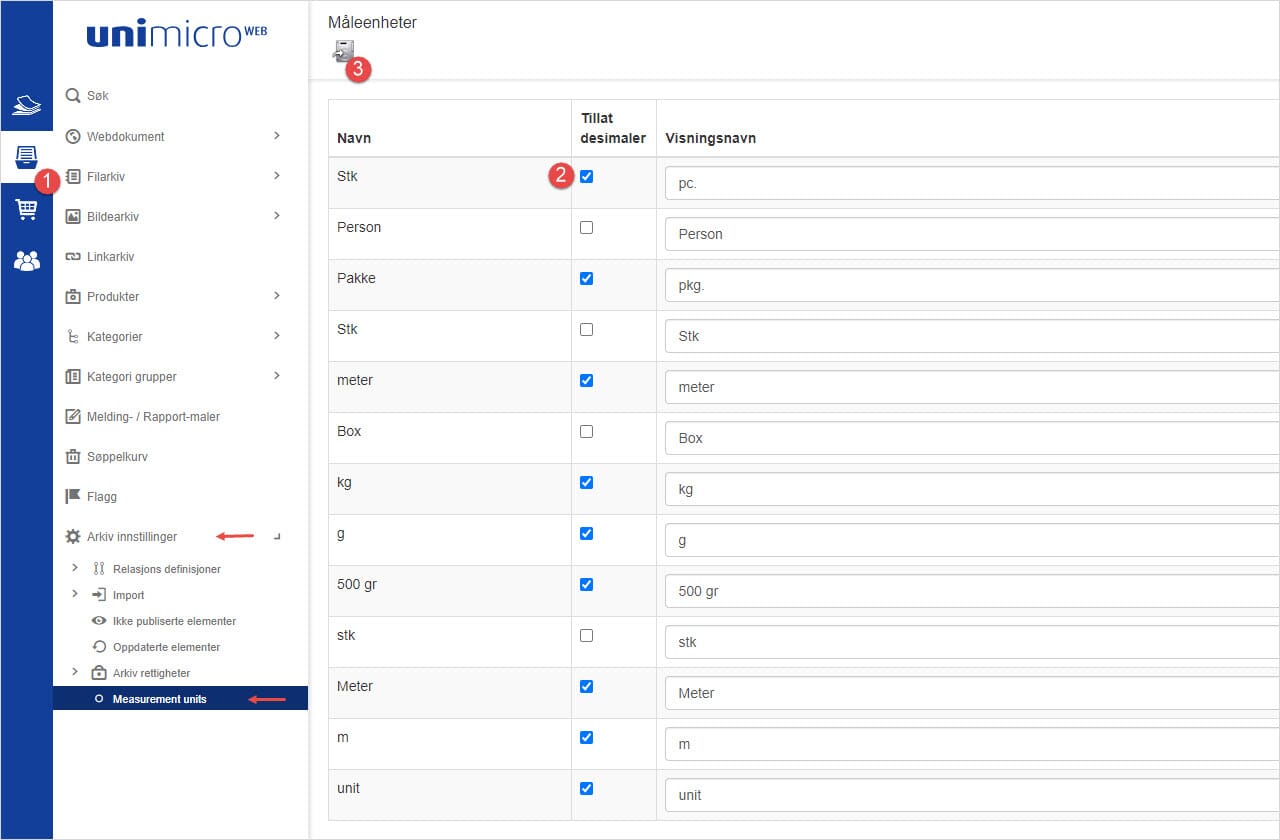The image size is (1280, 840).
Task: Toggle decimals checkbox for capitalized Meter row
Action: tap(586, 686)
